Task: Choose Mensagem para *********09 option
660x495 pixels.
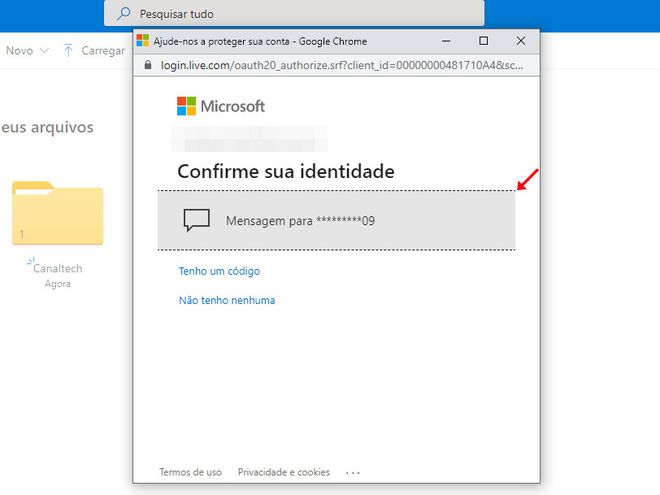Action: 336,220
